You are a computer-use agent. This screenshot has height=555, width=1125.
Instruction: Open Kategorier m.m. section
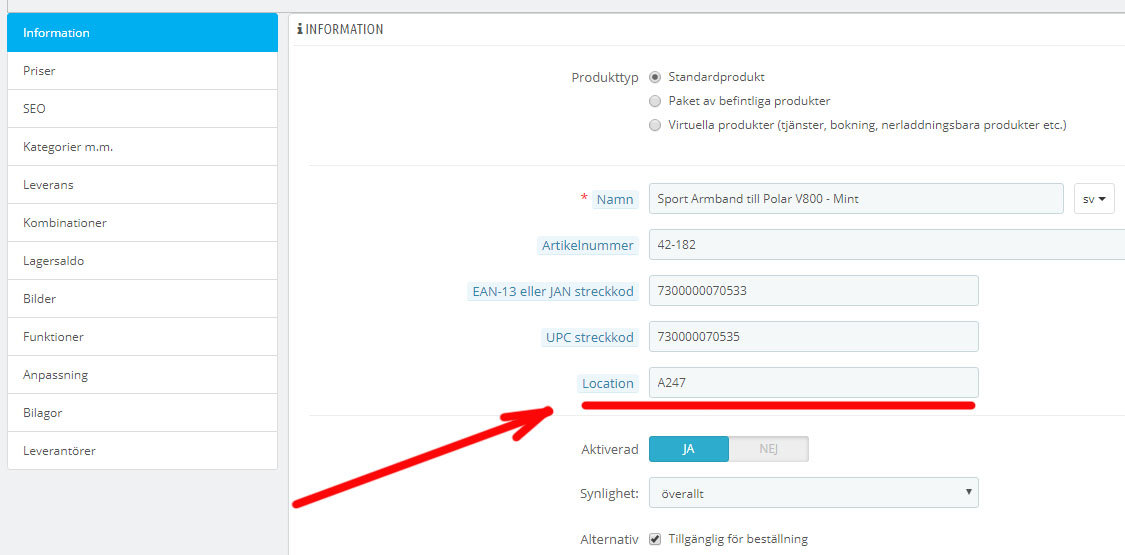point(142,147)
